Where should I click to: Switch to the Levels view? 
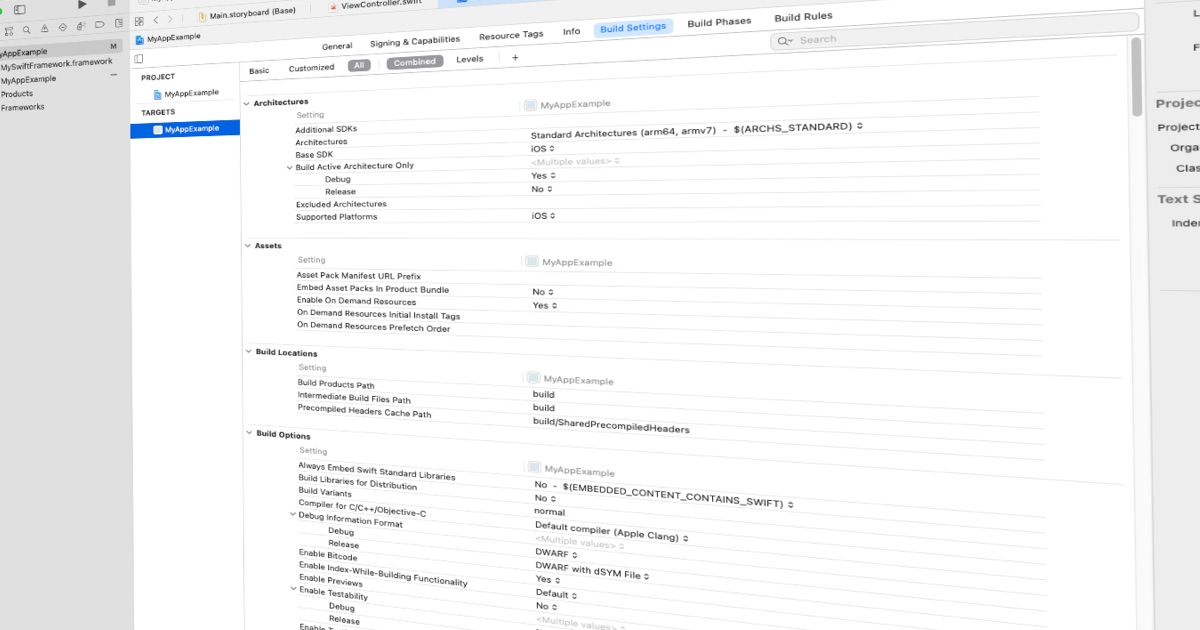[470, 60]
